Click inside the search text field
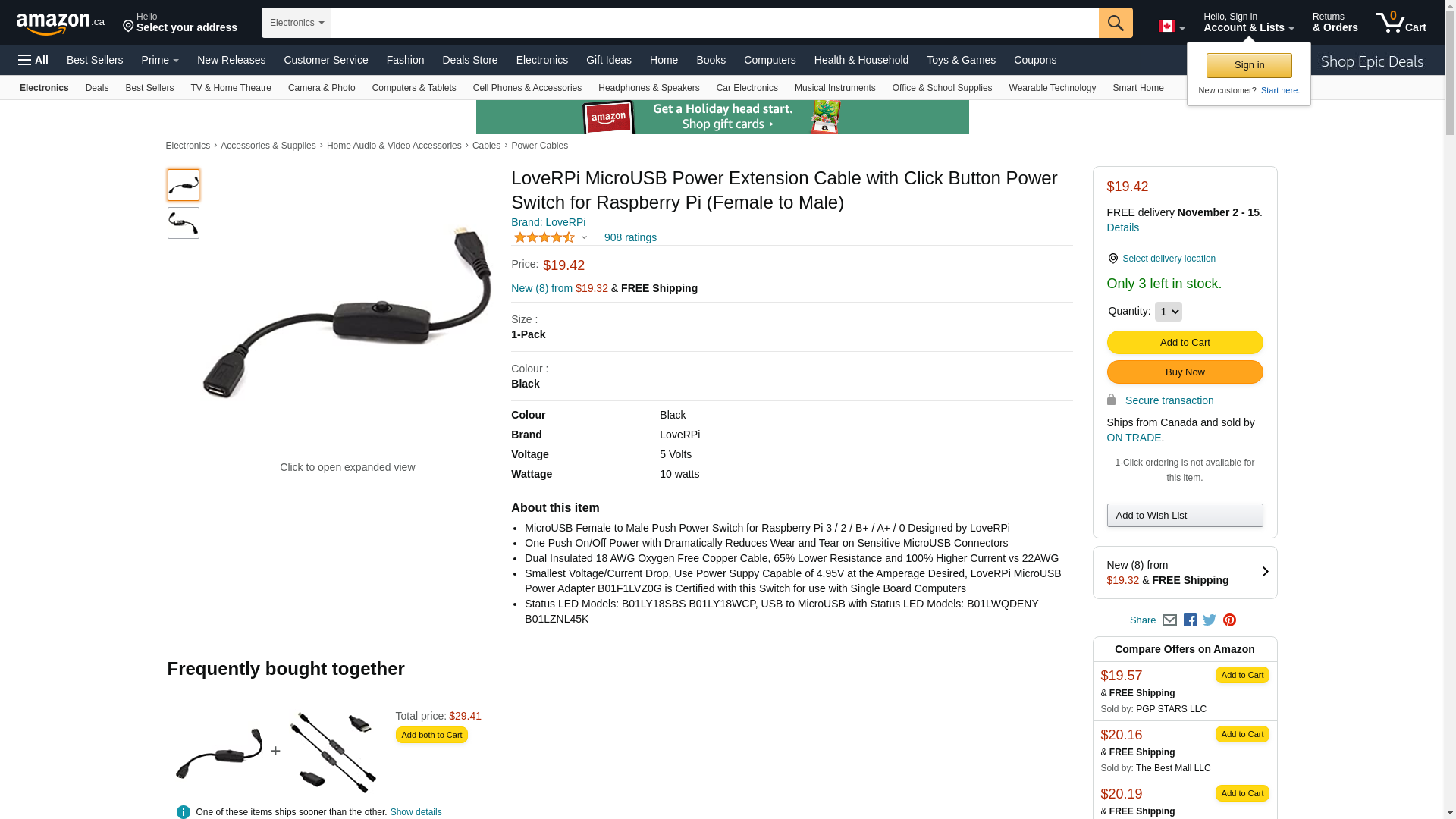 (x=714, y=23)
